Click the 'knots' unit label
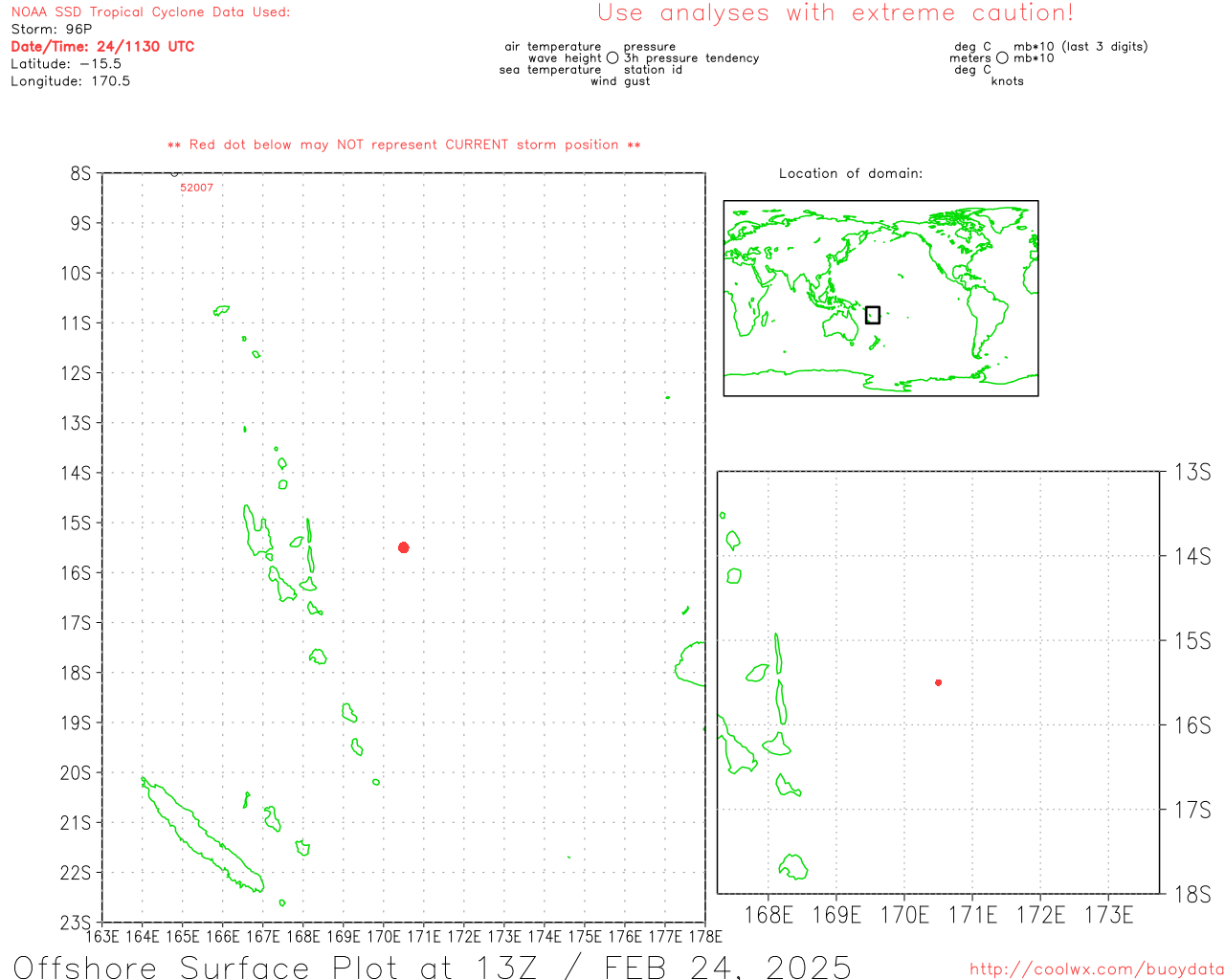 tap(1008, 81)
